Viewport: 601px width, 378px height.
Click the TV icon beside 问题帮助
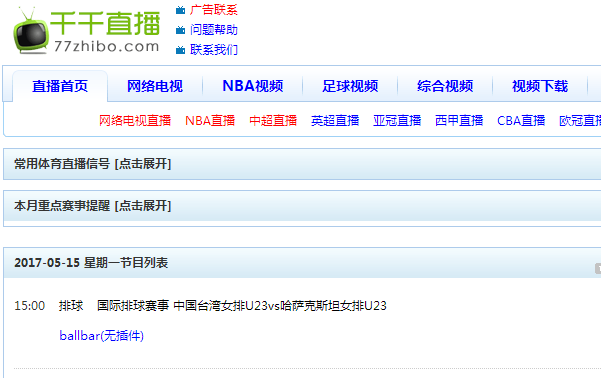[x=180, y=30]
